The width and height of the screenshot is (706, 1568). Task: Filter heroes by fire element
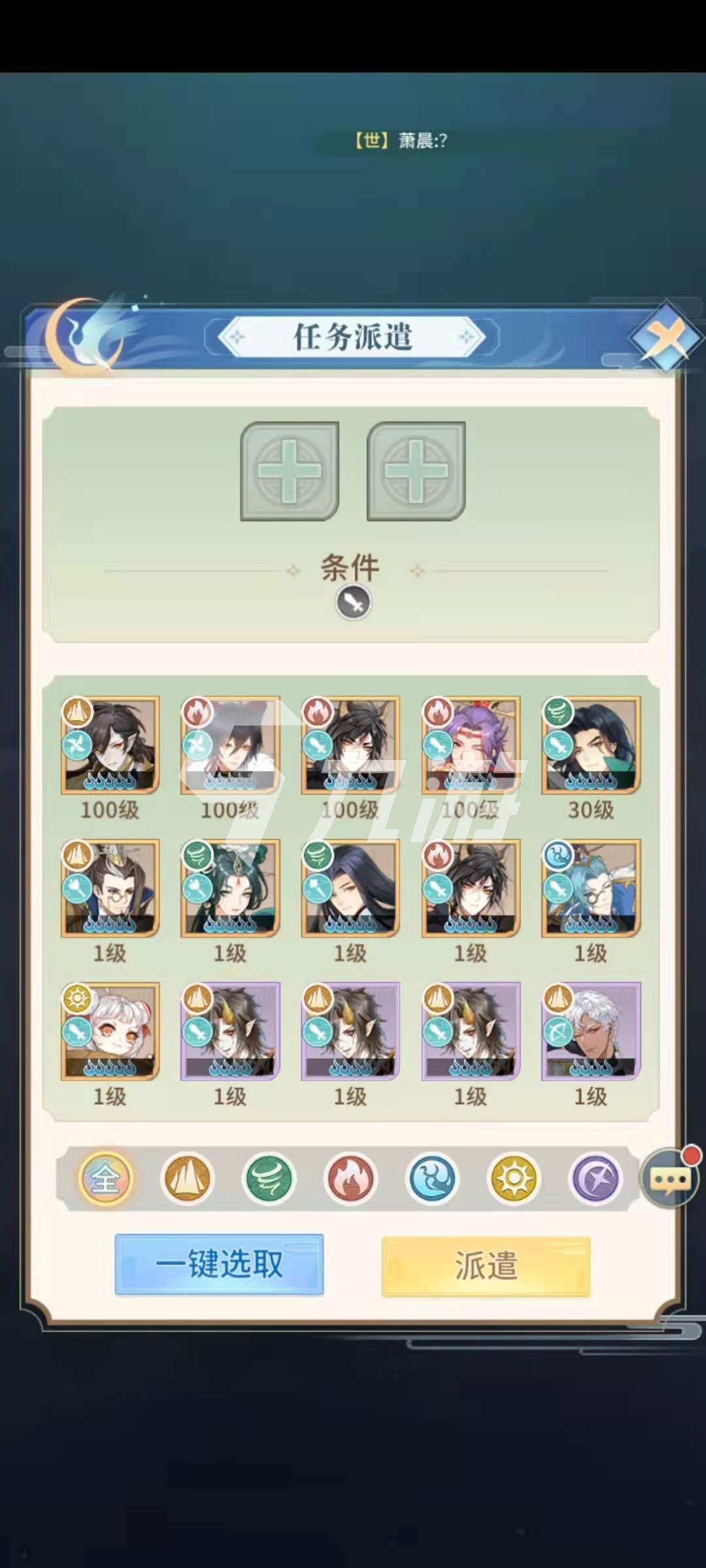point(350,1179)
